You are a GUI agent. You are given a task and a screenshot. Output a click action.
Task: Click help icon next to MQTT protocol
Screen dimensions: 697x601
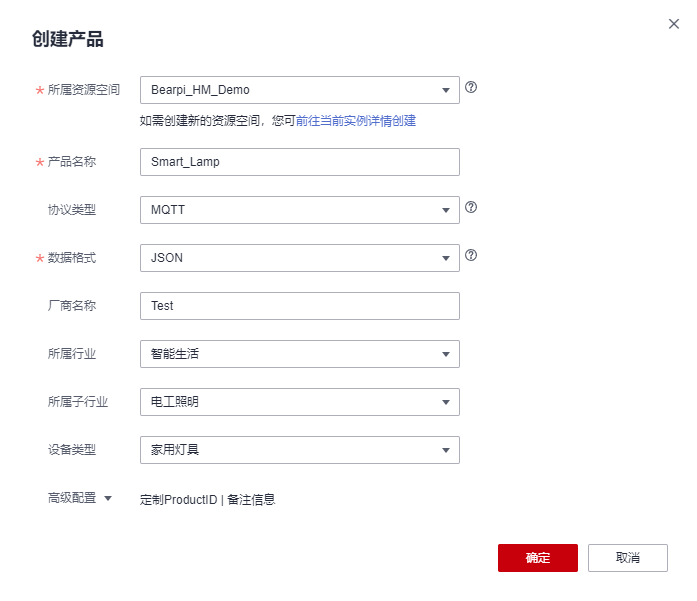click(471, 207)
